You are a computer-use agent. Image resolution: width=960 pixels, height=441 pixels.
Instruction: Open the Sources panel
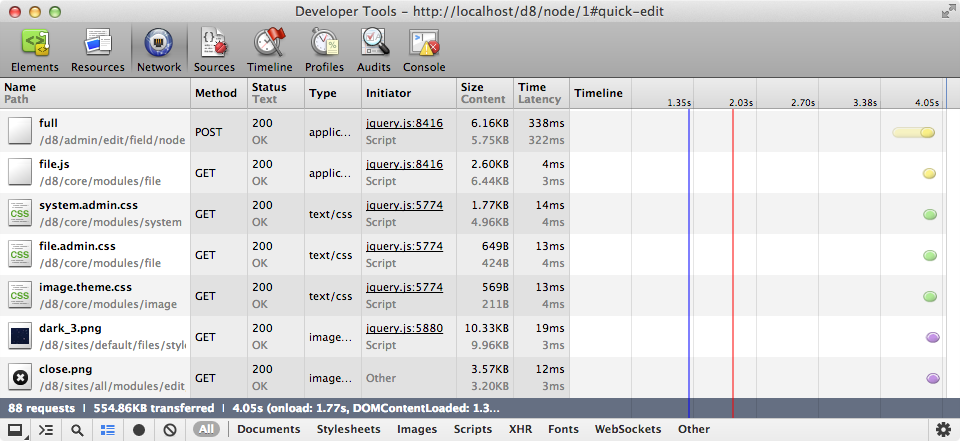[x=214, y=50]
